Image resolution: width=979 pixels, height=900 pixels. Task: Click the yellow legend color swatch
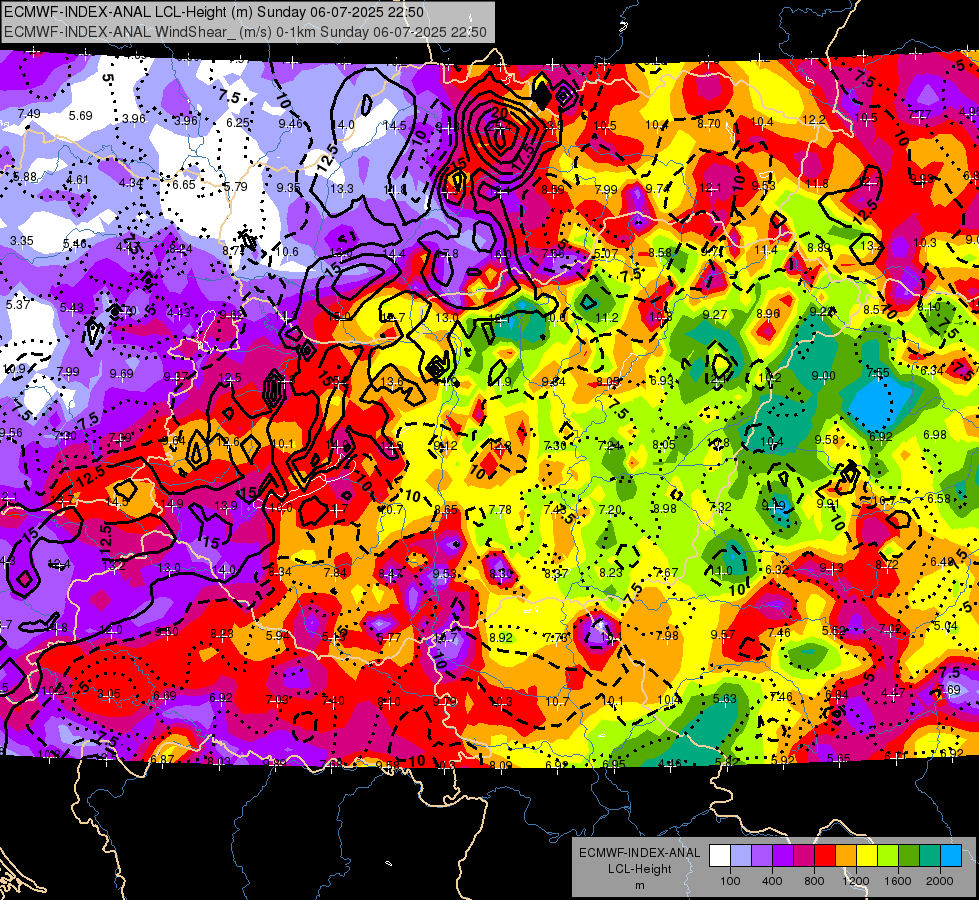point(867,856)
